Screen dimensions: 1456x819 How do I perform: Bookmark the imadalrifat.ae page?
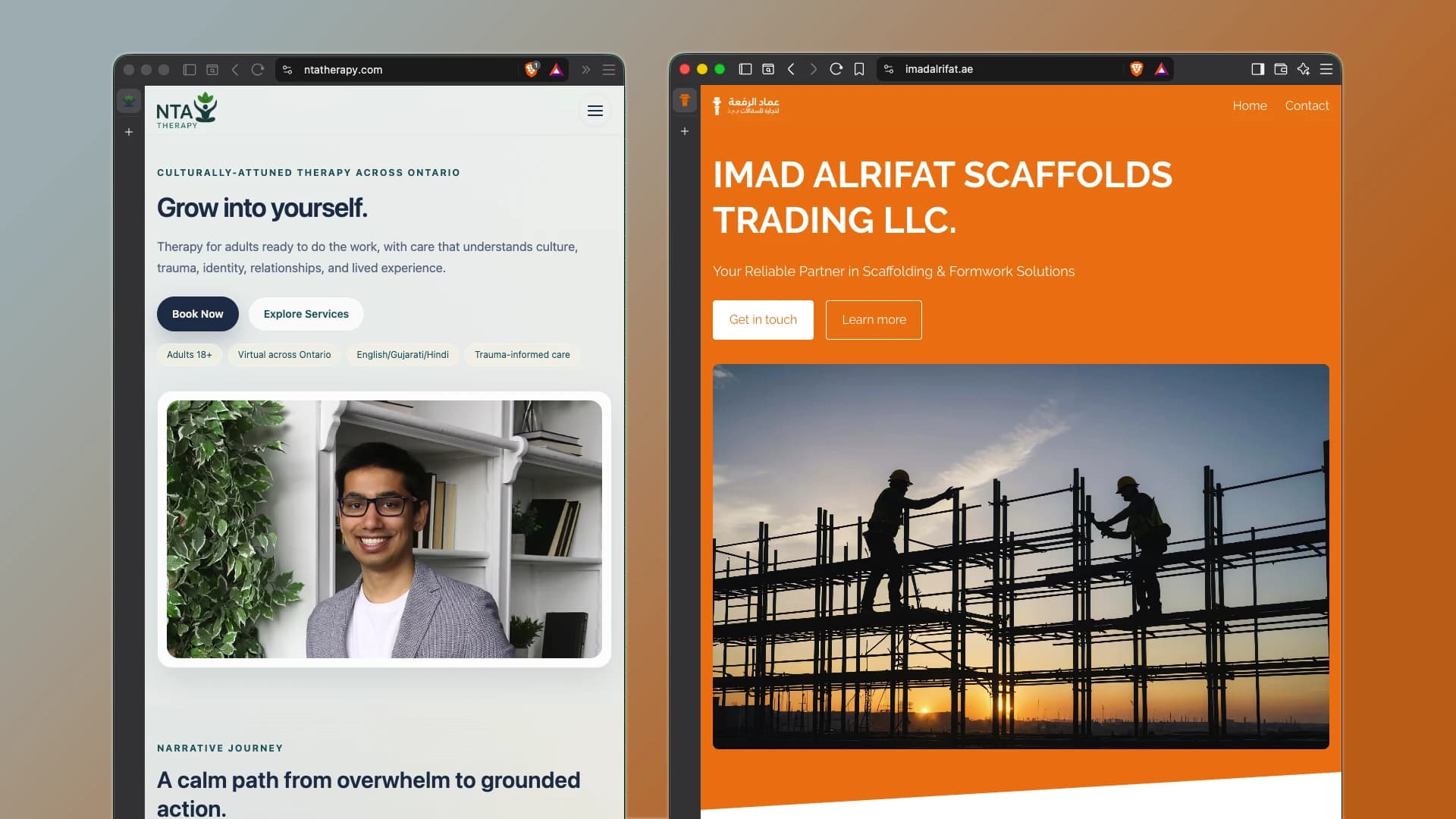click(x=859, y=69)
